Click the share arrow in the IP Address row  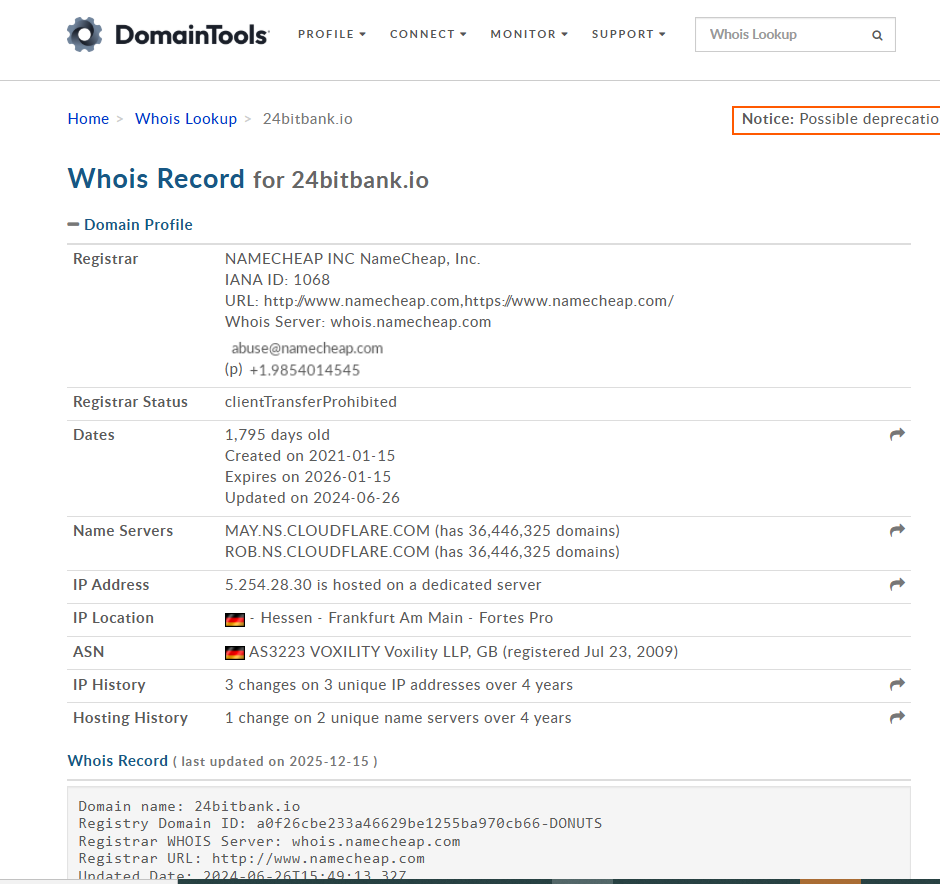pyautogui.click(x=897, y=584)
